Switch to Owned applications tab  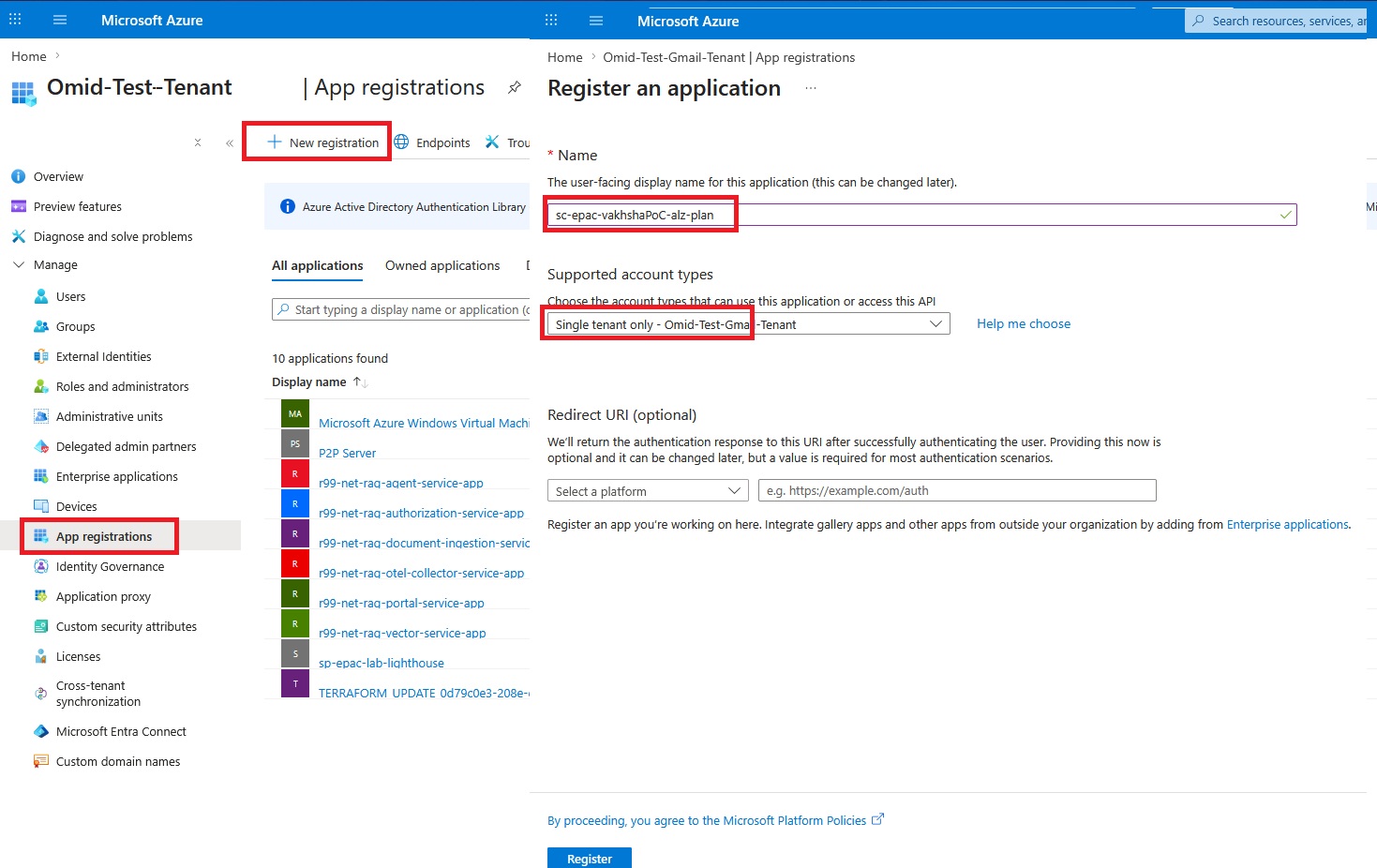point(442,265)
